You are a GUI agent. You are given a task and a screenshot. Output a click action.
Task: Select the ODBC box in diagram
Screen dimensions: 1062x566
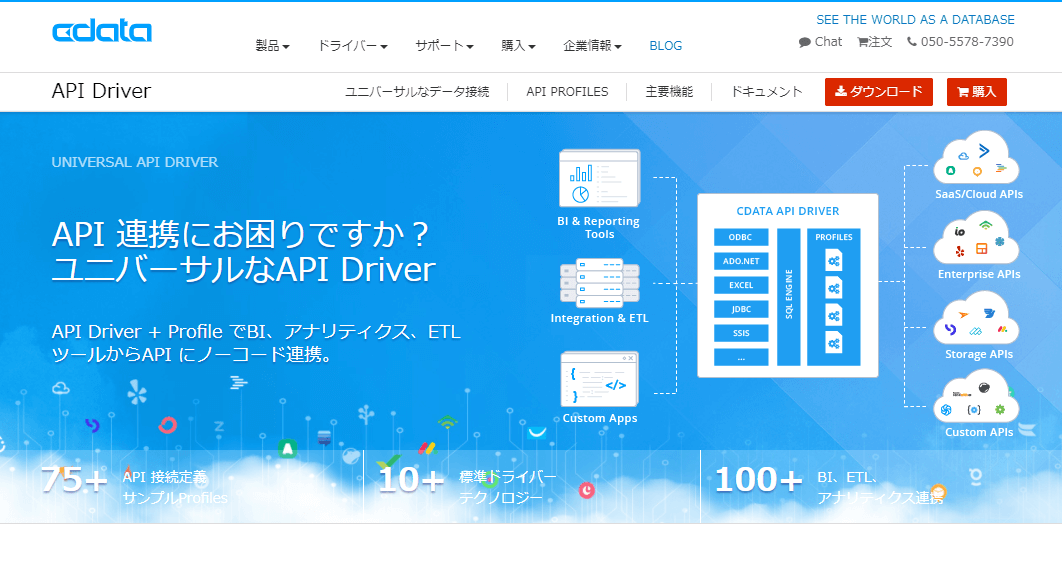(741, 237)
